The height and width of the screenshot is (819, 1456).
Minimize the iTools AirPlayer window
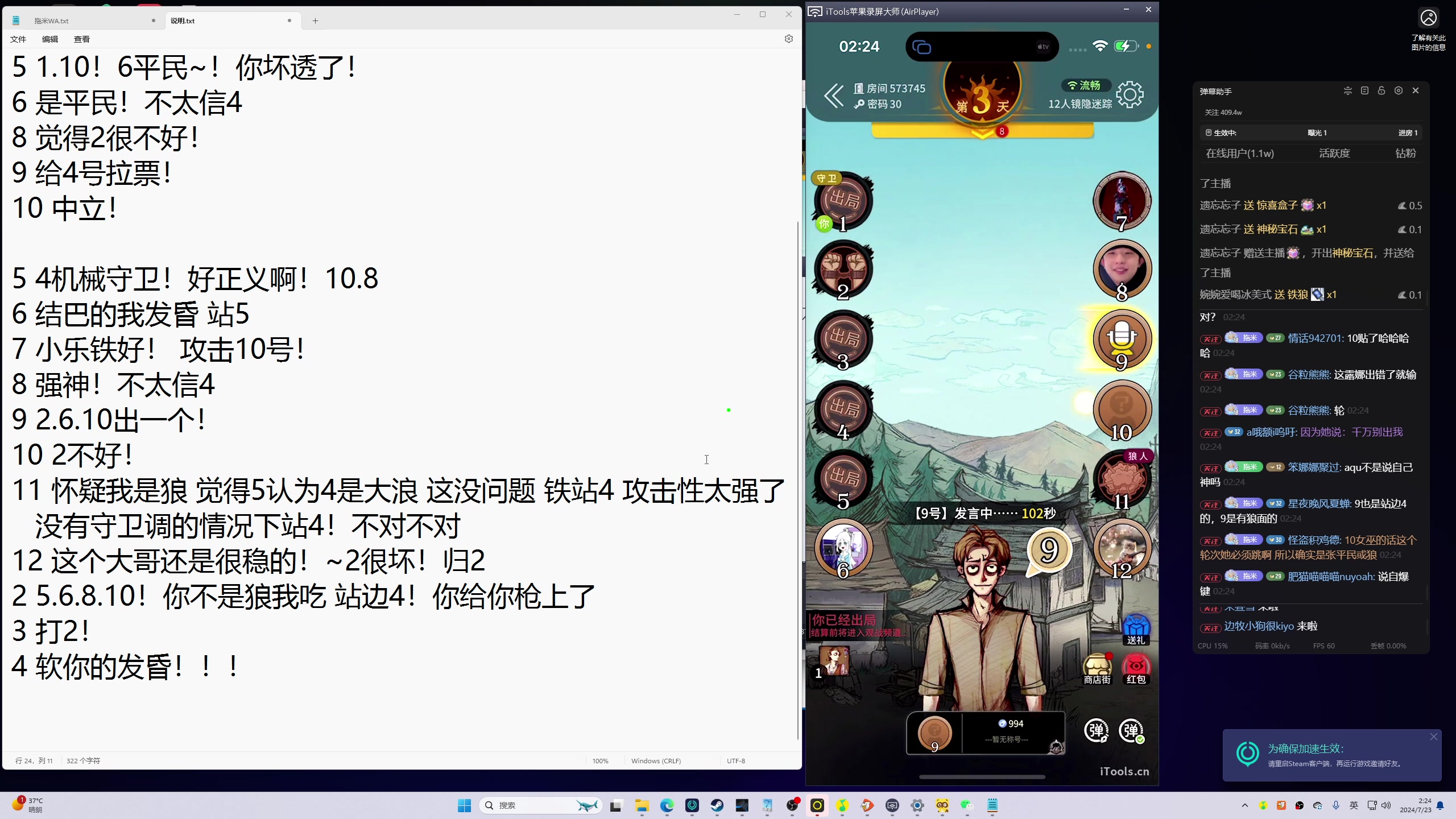1126,10
